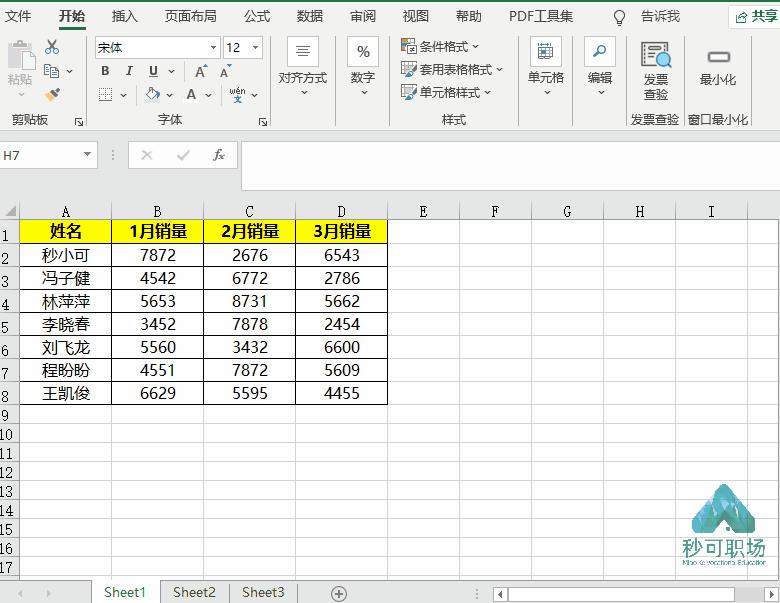Click the fill color bucket icon

(x=153, y=94)
